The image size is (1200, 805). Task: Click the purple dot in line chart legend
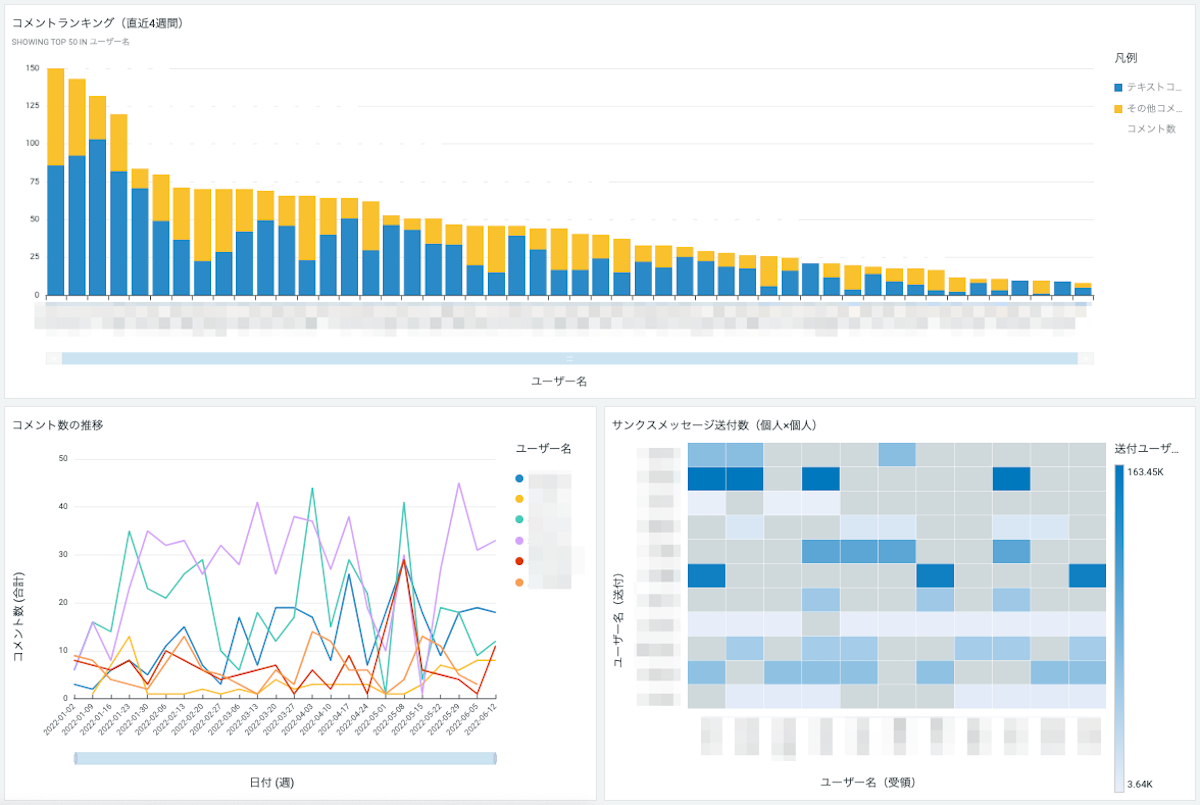[x=519, y=540]
